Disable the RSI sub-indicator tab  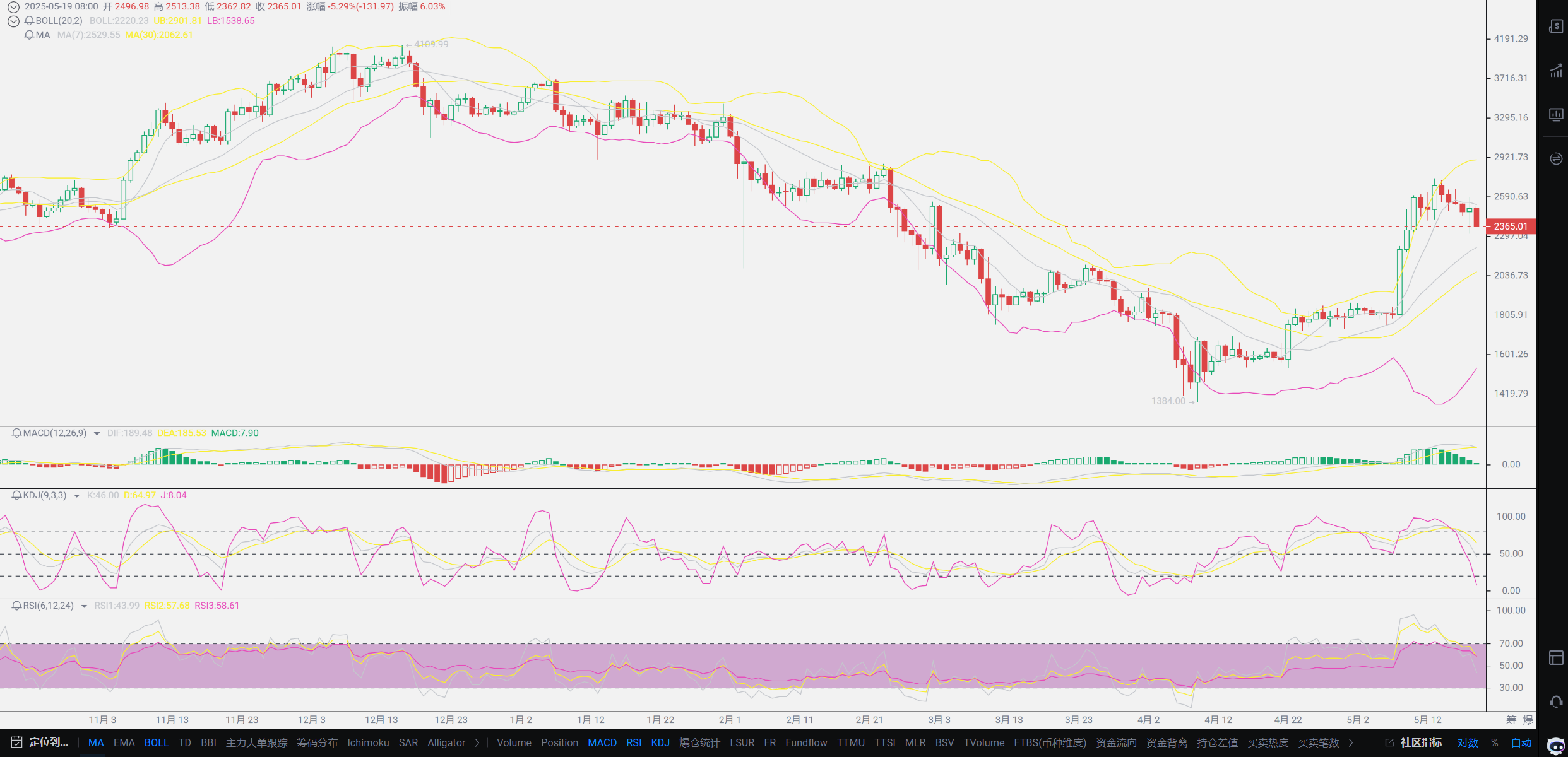(634, 743)
